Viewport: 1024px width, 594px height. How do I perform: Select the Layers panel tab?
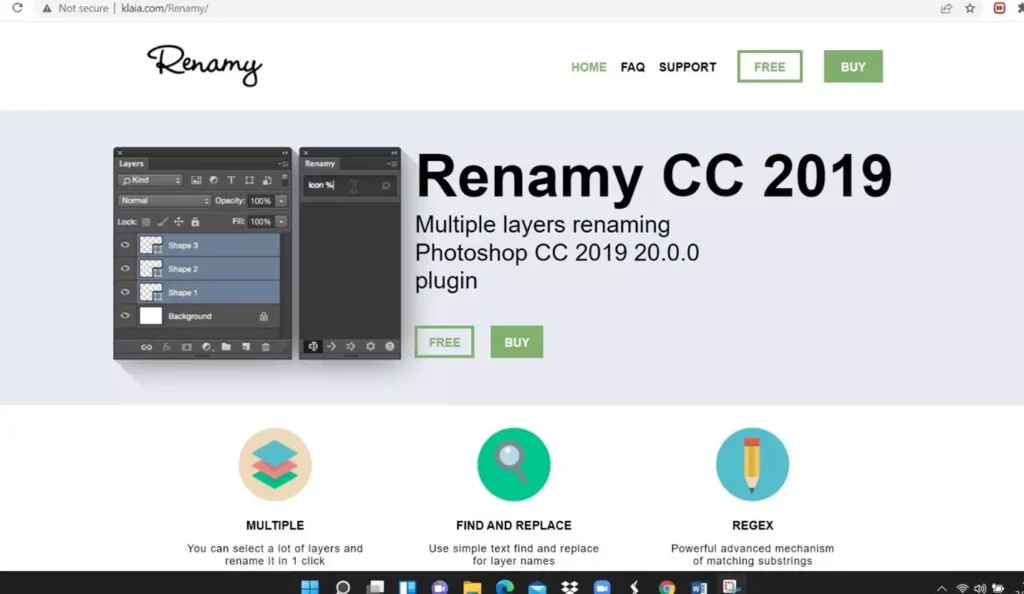tap(131, 164)
